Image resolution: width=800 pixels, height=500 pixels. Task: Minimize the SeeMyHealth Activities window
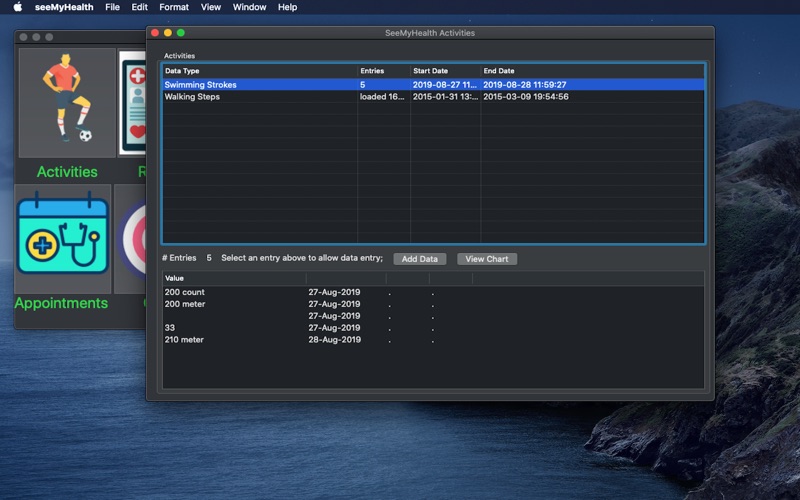pos(168,33)
